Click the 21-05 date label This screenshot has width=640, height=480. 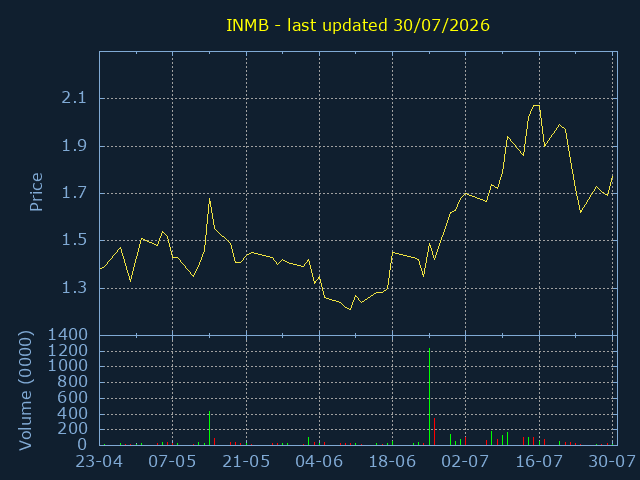[246, 462]
